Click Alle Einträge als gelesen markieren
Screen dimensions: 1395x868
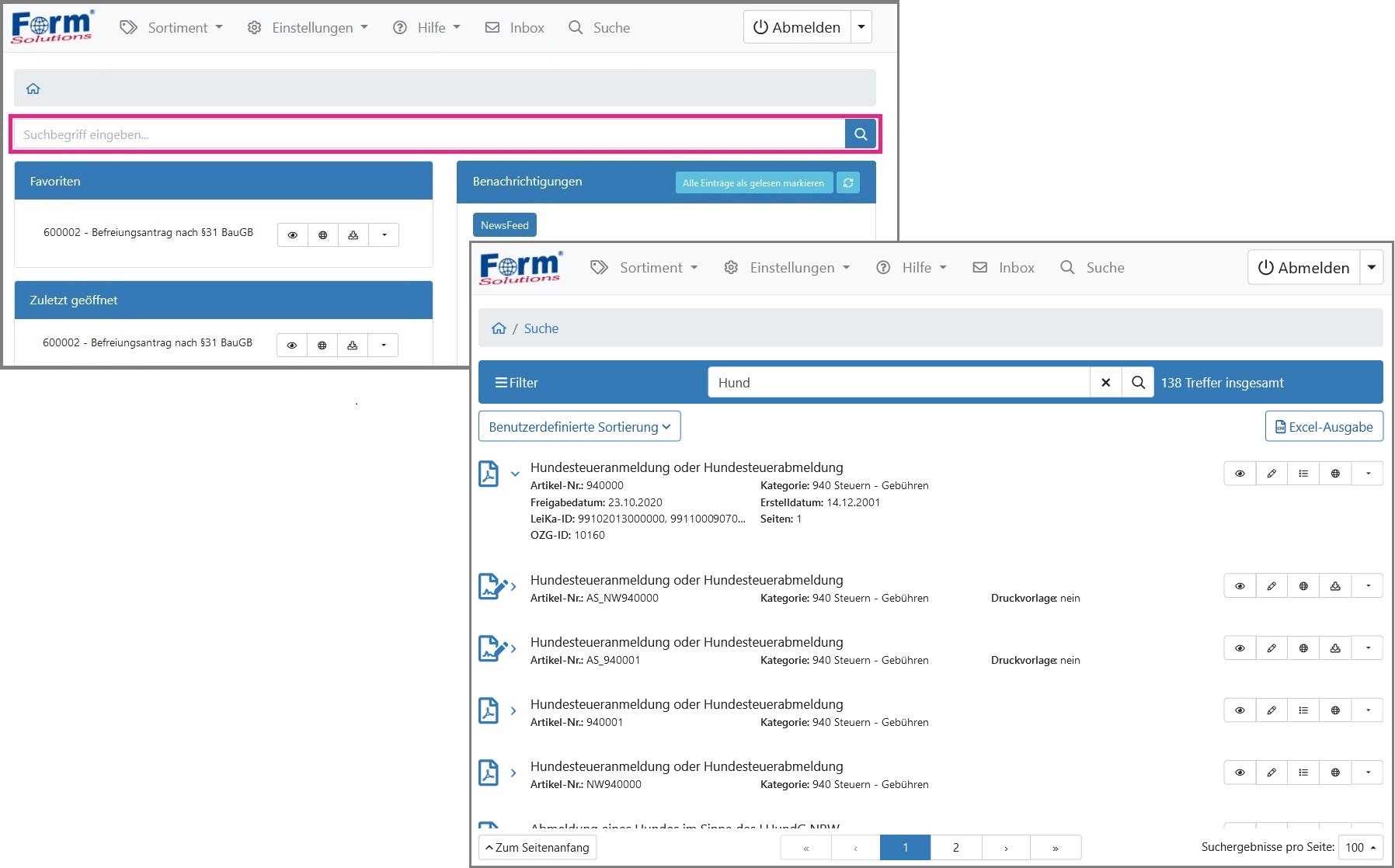pos(753,183)
